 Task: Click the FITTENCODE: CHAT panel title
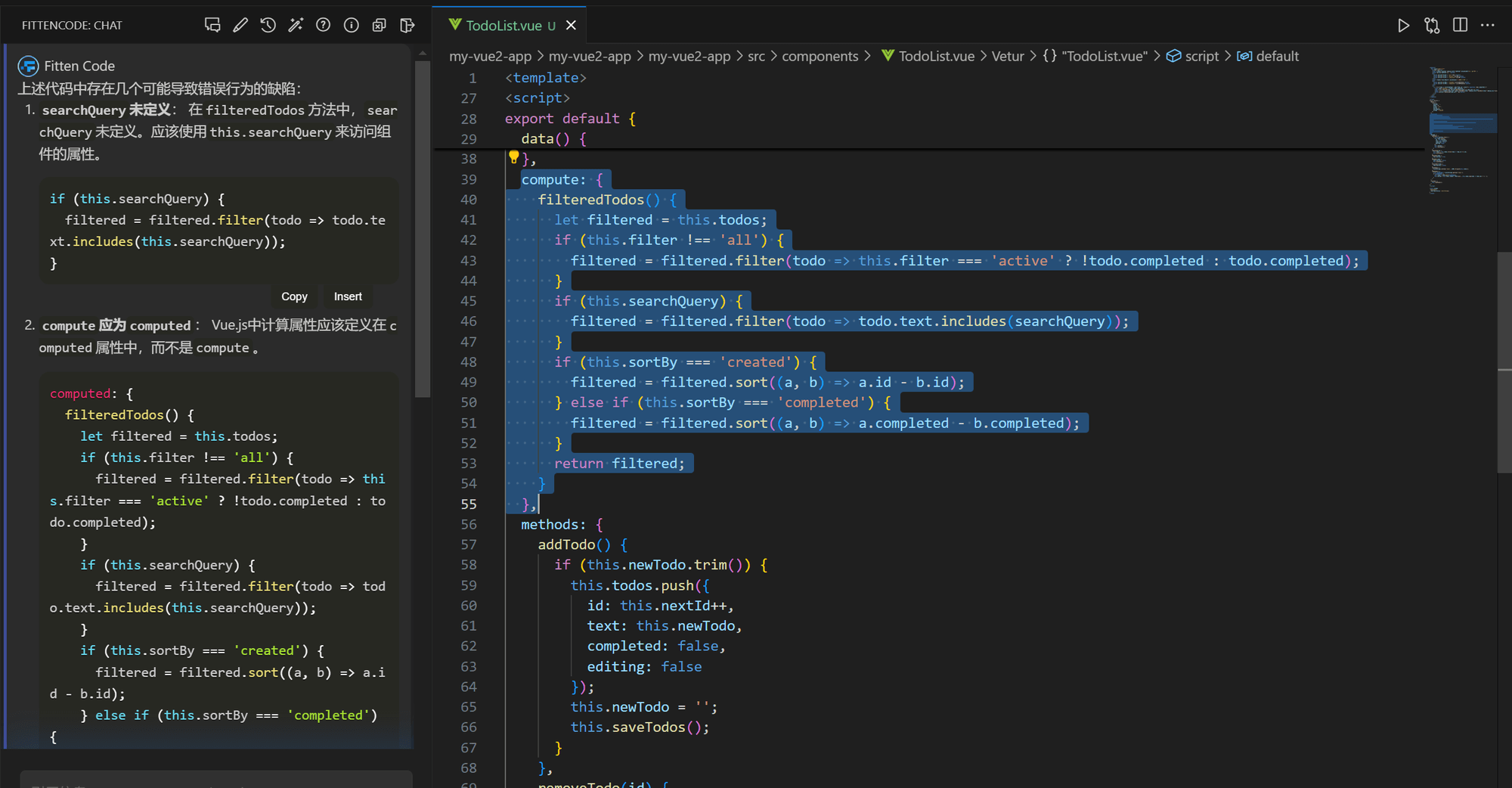72,25
